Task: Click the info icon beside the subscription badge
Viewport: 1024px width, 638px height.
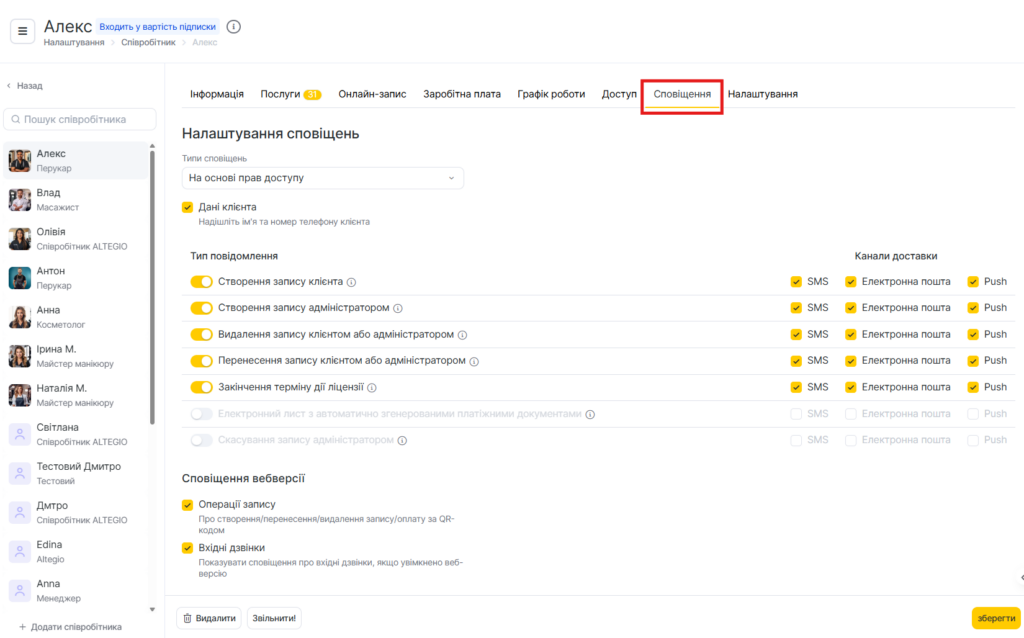Action: pyautogui.click(x=234, y=27)
